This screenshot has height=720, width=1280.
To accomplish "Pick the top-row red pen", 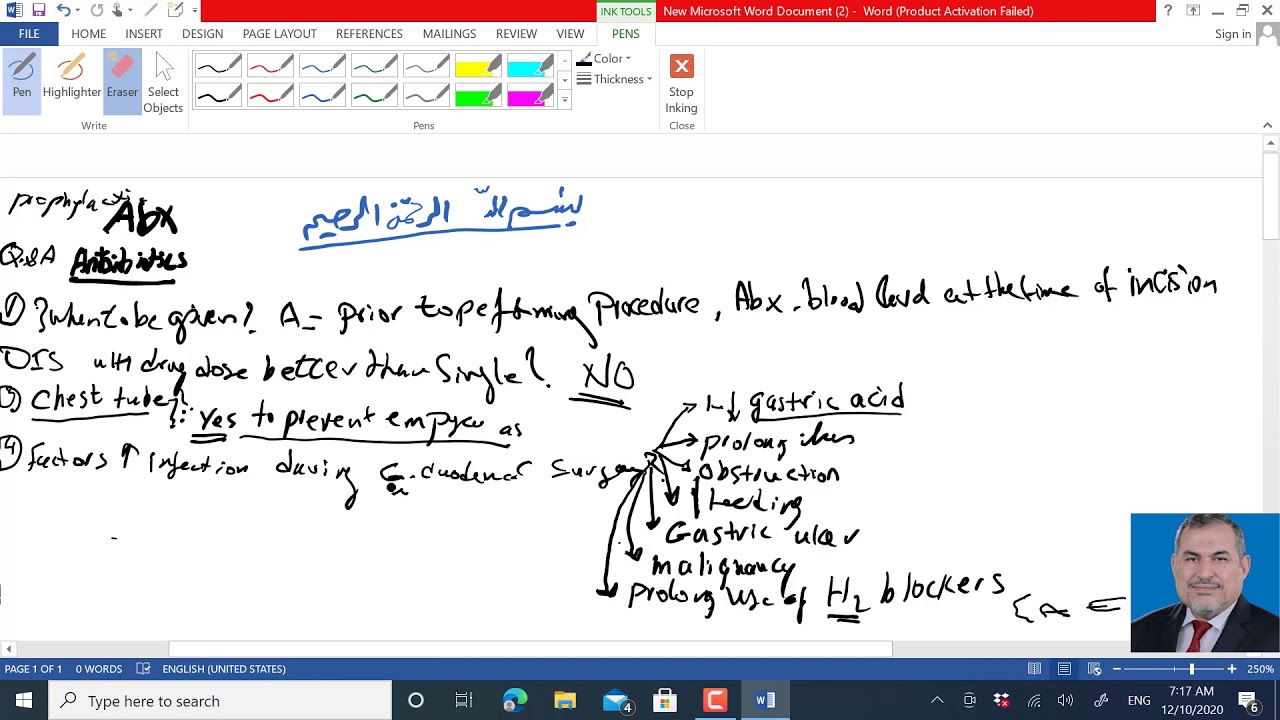I will coord(271,67).
